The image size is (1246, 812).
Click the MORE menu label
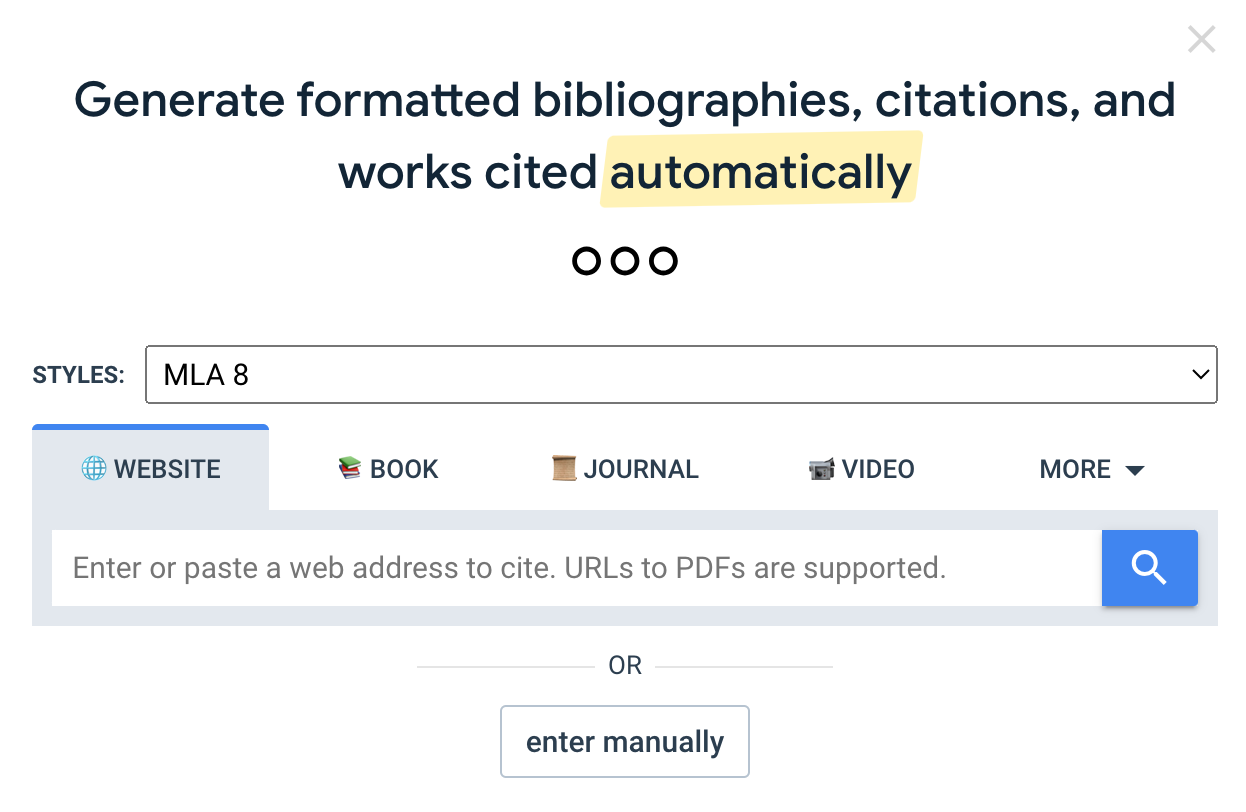[x=1075, y=469]
